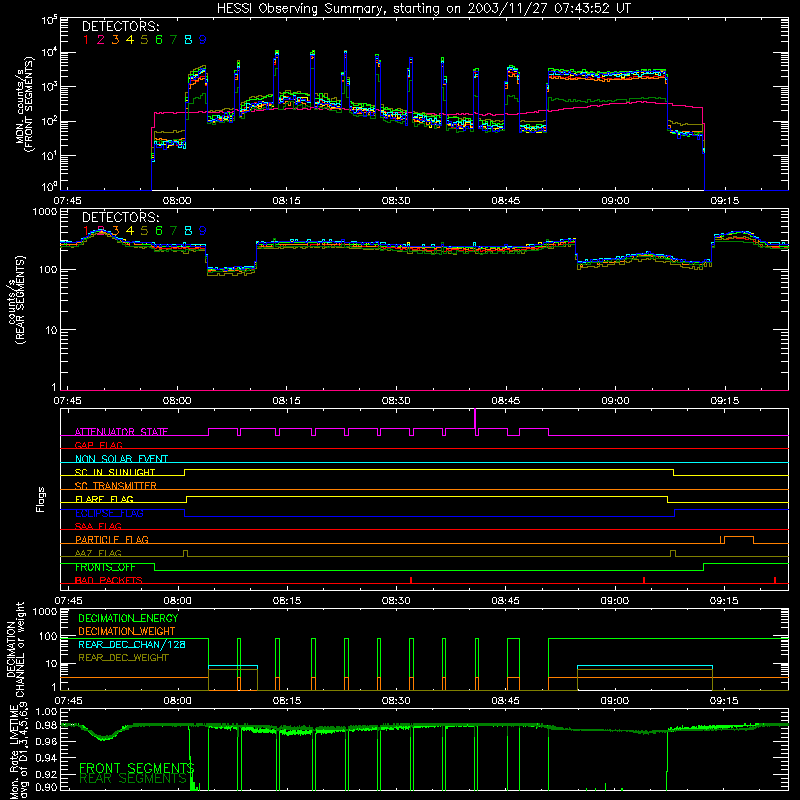Click the 0.94 tick on the livetime axis
Image resolution: width=800 pixels, height=800 pixels.
click(x=45, y=757)
